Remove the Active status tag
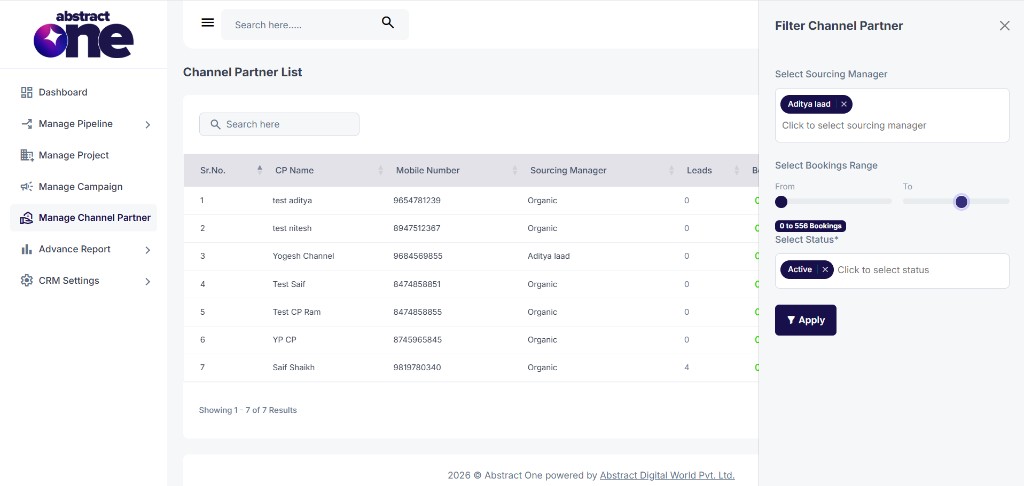 (825, 270)
